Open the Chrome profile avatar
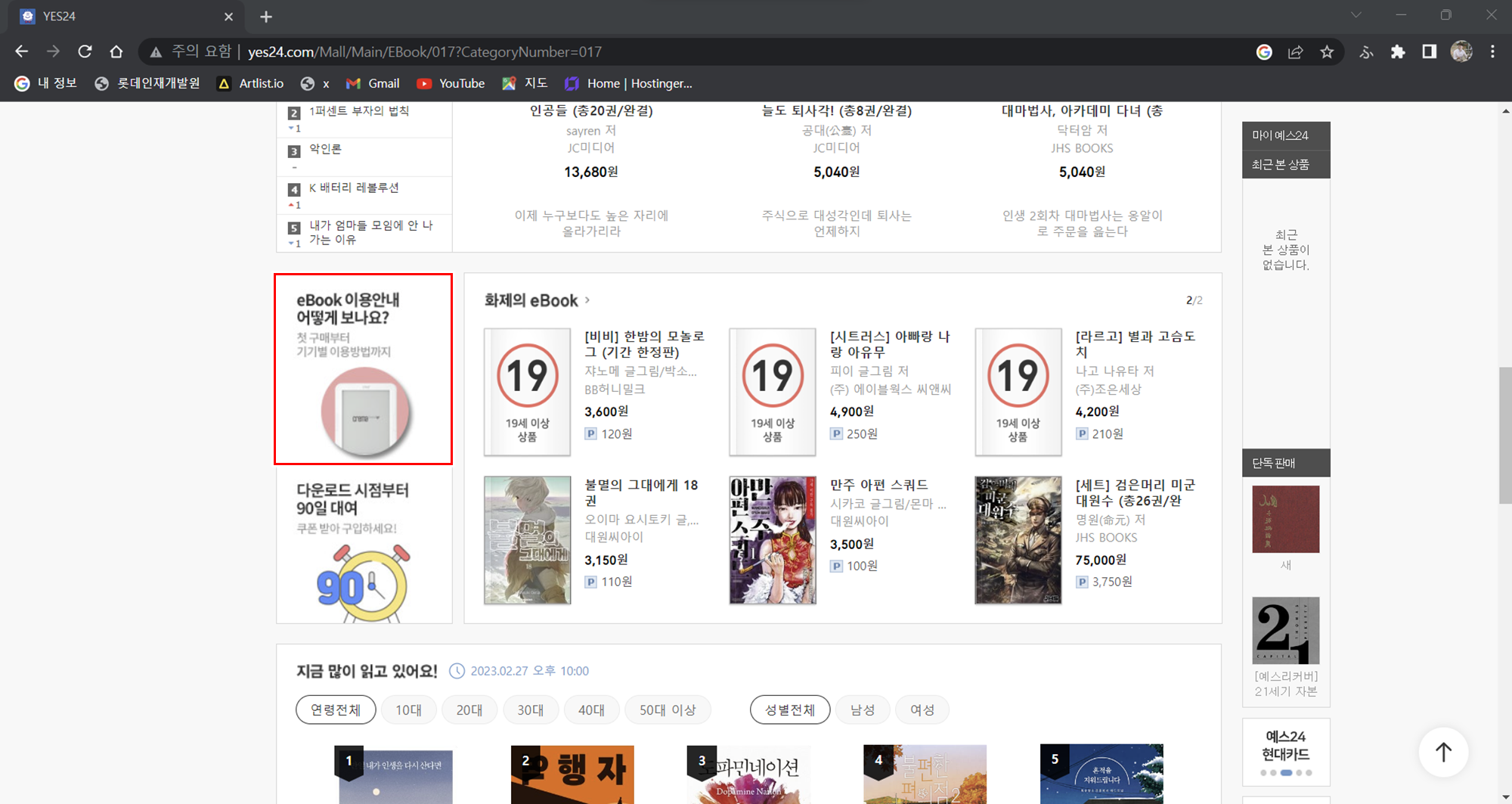Viewport: 1512px width, 804px height. point(1461,51)
